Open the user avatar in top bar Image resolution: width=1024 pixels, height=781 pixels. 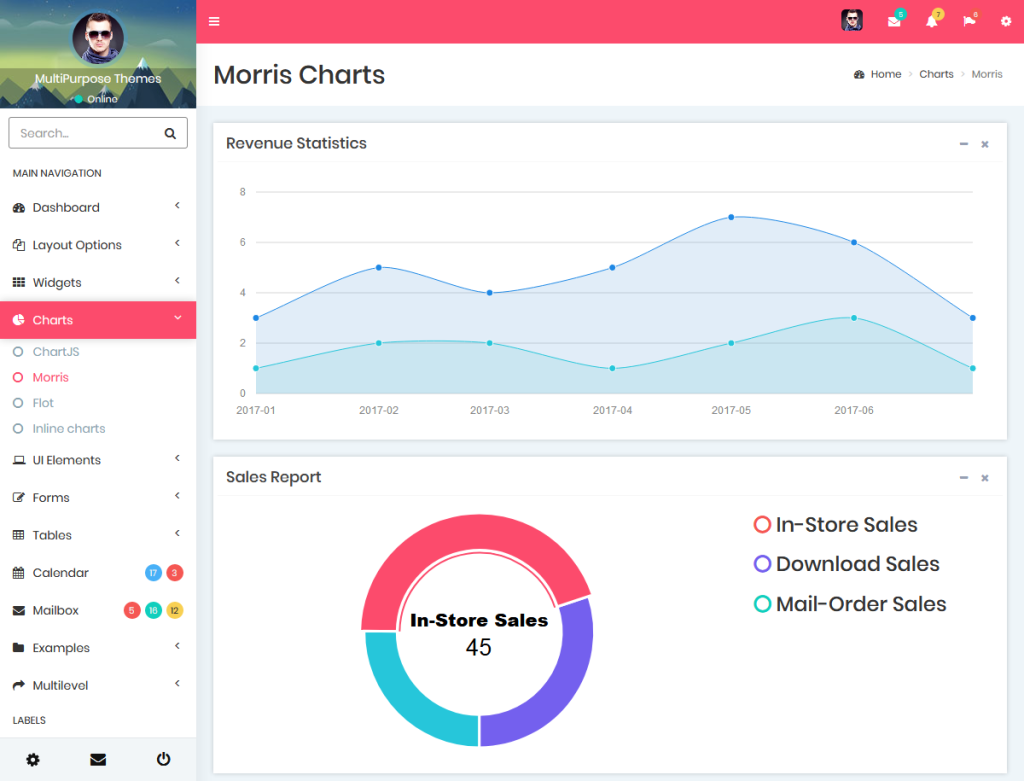[852, 20]
